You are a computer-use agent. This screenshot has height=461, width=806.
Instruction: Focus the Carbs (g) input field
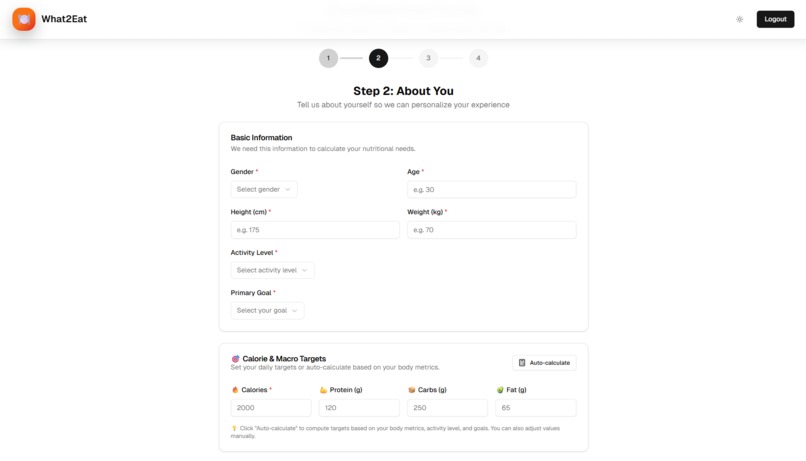point(447,408)
